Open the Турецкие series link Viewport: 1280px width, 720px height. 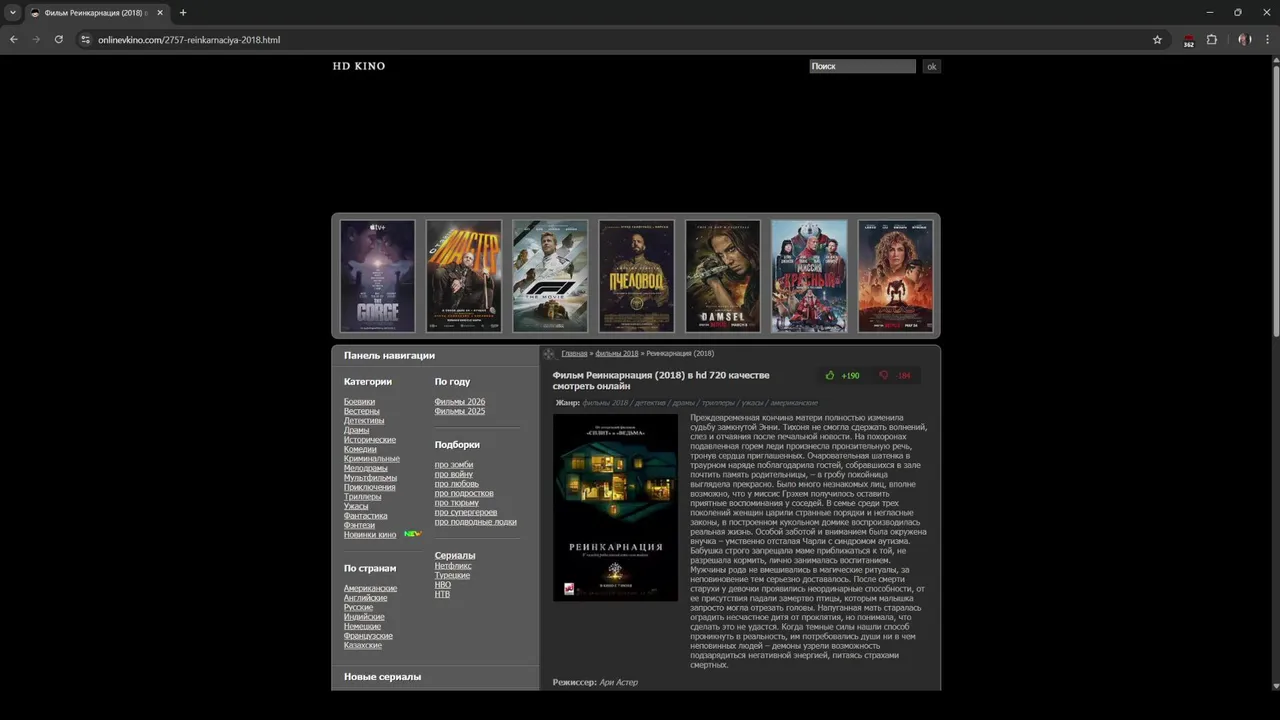tap(452, 576)
